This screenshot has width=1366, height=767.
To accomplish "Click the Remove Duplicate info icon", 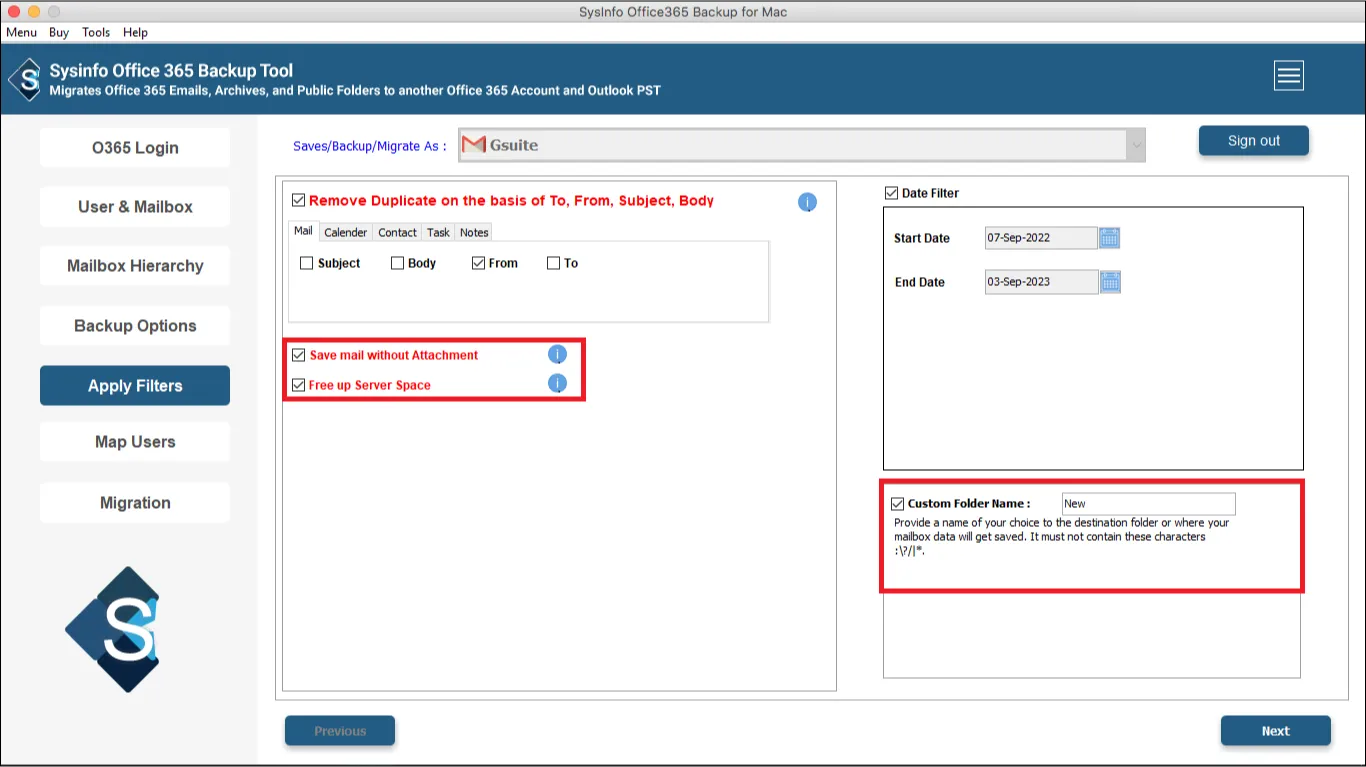I will click(807, 202).
